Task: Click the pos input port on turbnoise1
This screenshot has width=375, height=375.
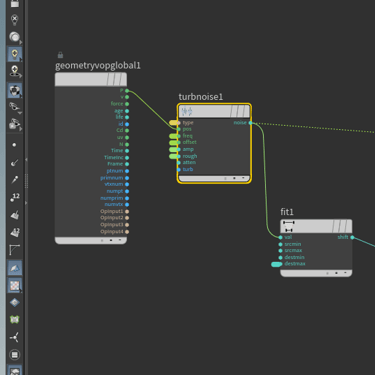Action: coord(179,129)
